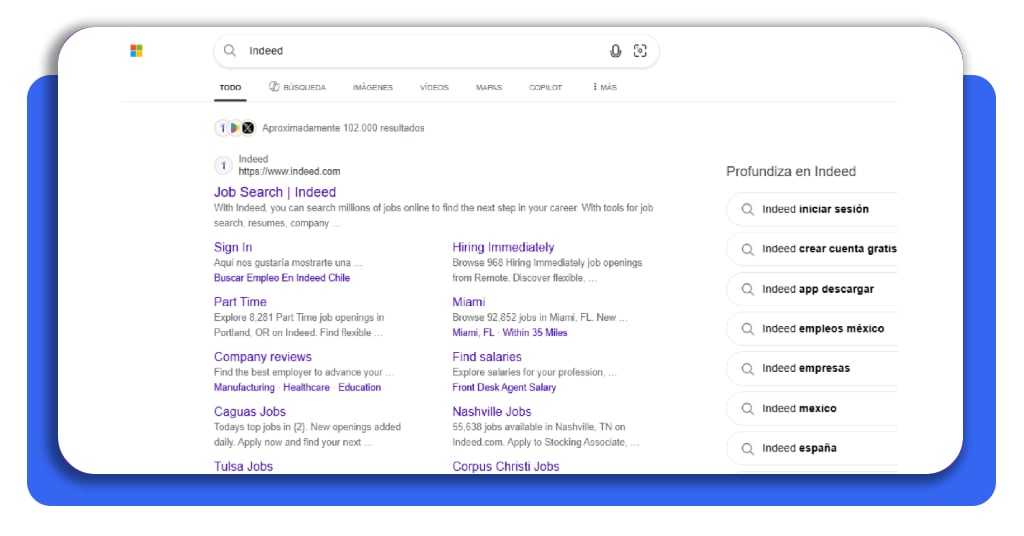Switch to the MAPAS tab
Image resolution: width=1024 pixels, height=536 pixels.
(488, 87)
